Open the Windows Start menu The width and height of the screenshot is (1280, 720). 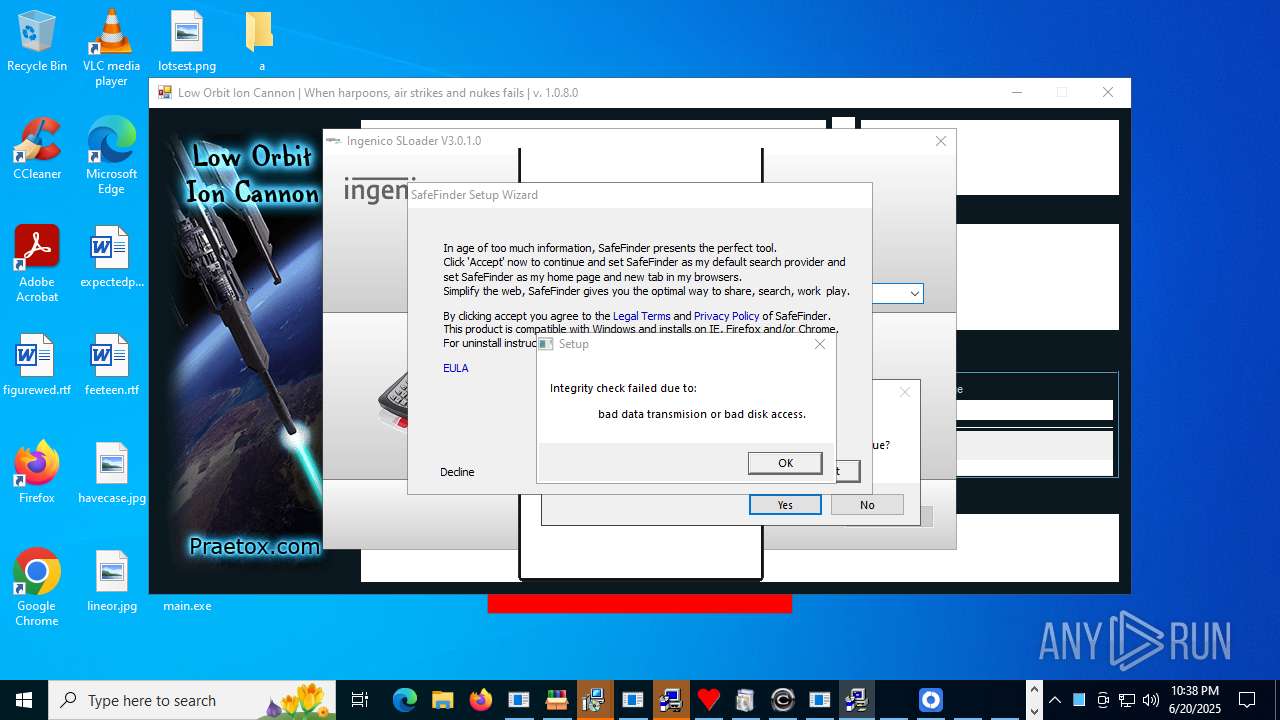[x=23, y=700]
